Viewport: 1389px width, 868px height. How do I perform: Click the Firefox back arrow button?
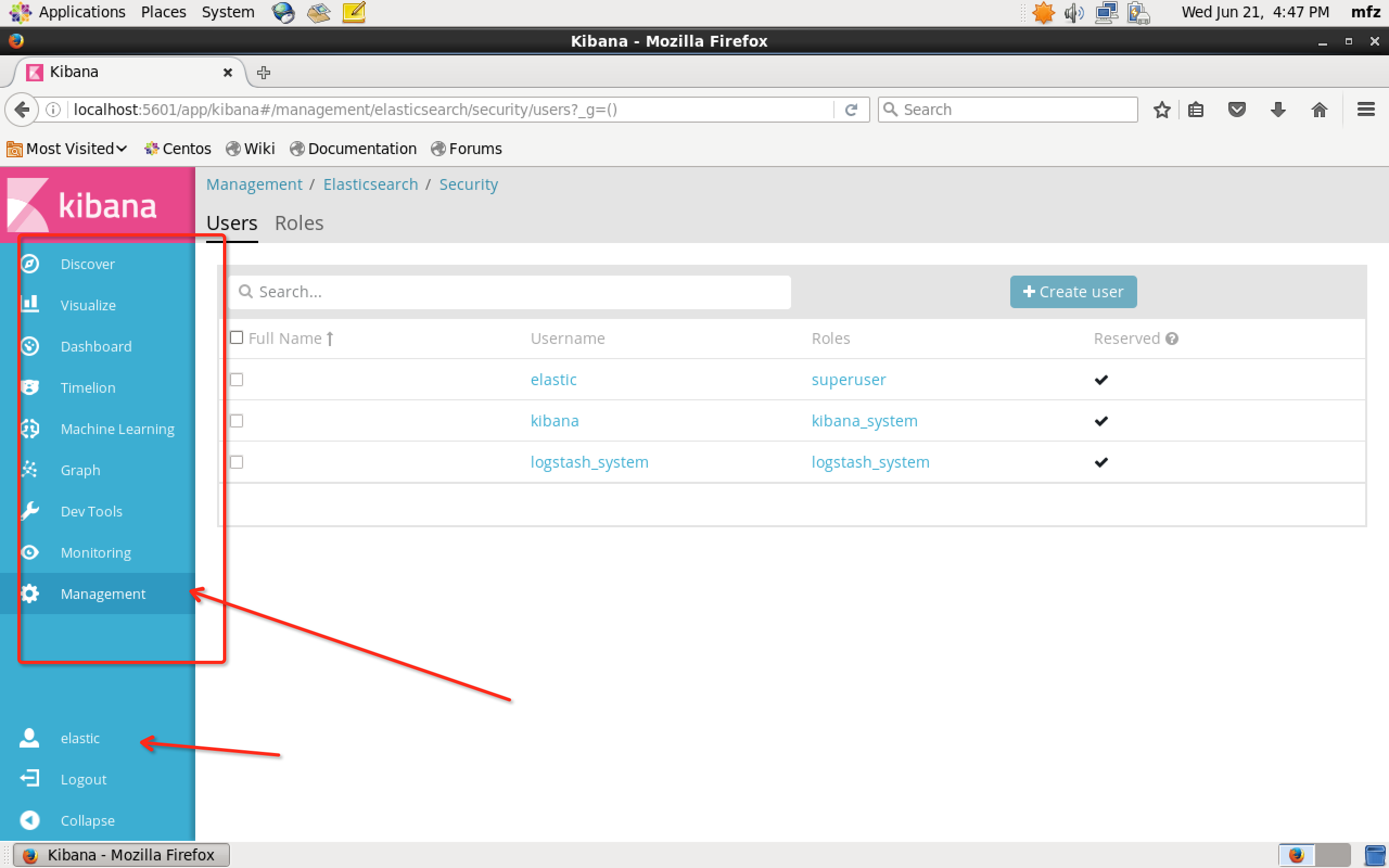click(22, 109)
